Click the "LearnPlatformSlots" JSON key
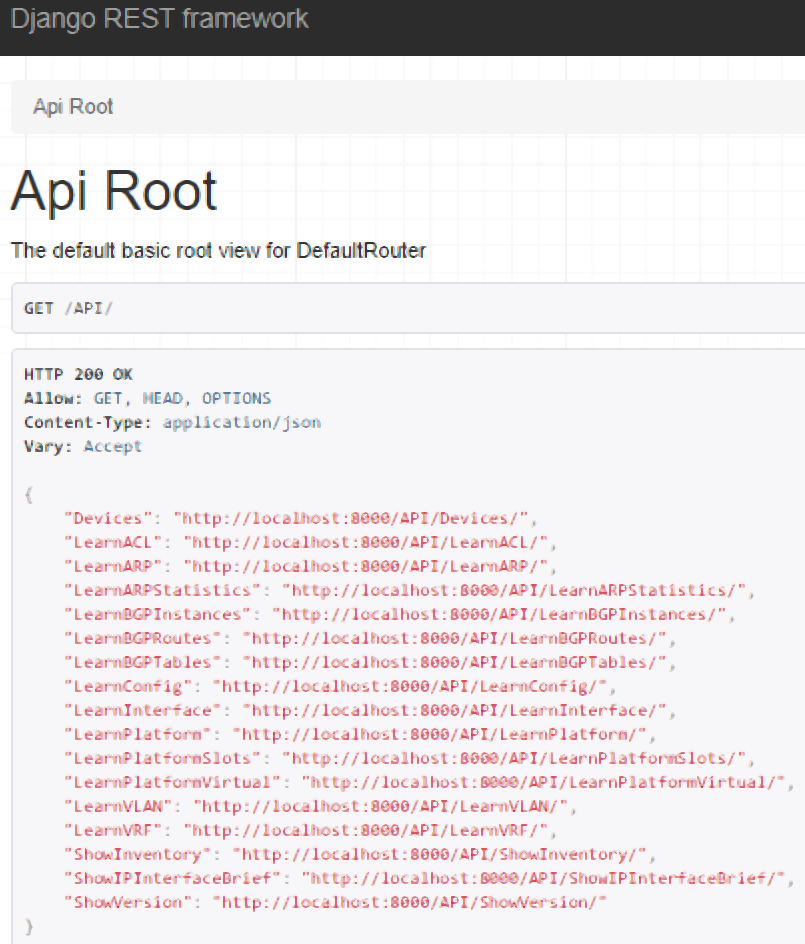This screenshot has height=944, width=805. [x=163, y=758]
